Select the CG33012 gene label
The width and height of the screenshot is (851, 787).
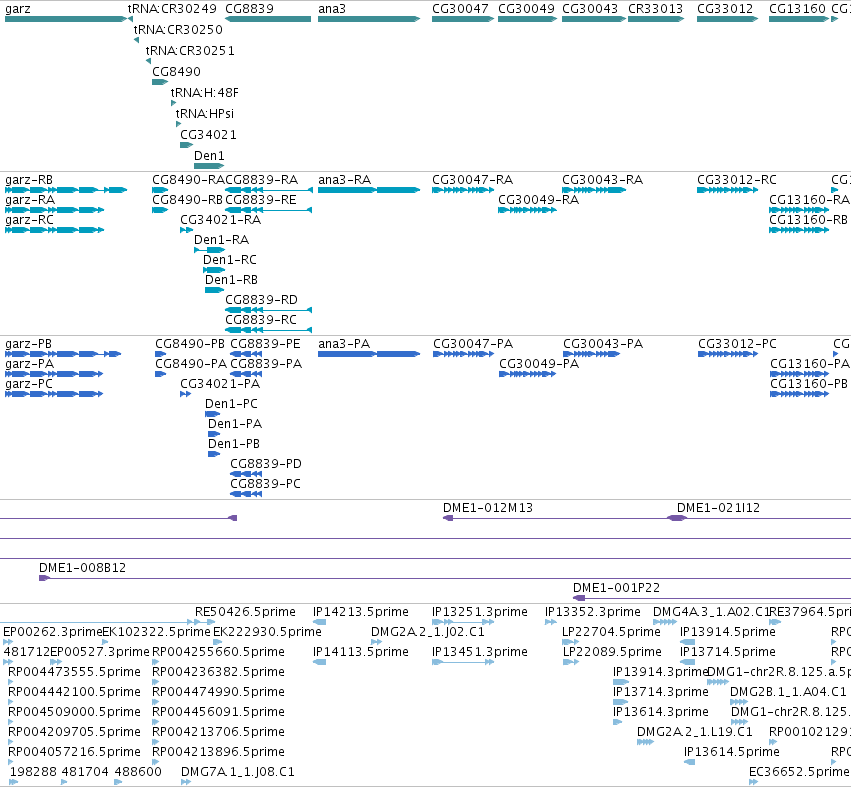click(x=725, y=9)
